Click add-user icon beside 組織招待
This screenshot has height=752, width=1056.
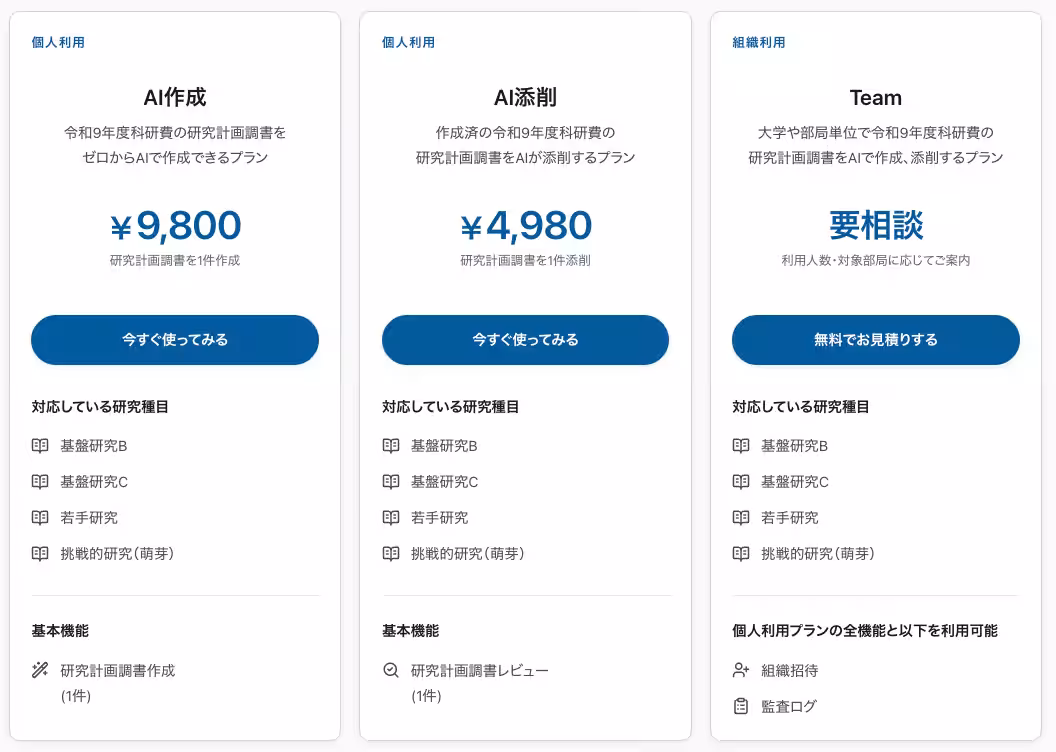(x=741, y=670)
